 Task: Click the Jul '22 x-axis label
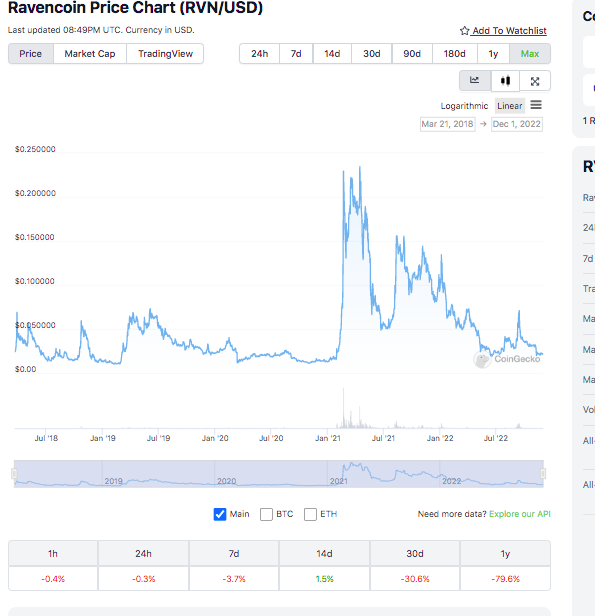(496, 438)
